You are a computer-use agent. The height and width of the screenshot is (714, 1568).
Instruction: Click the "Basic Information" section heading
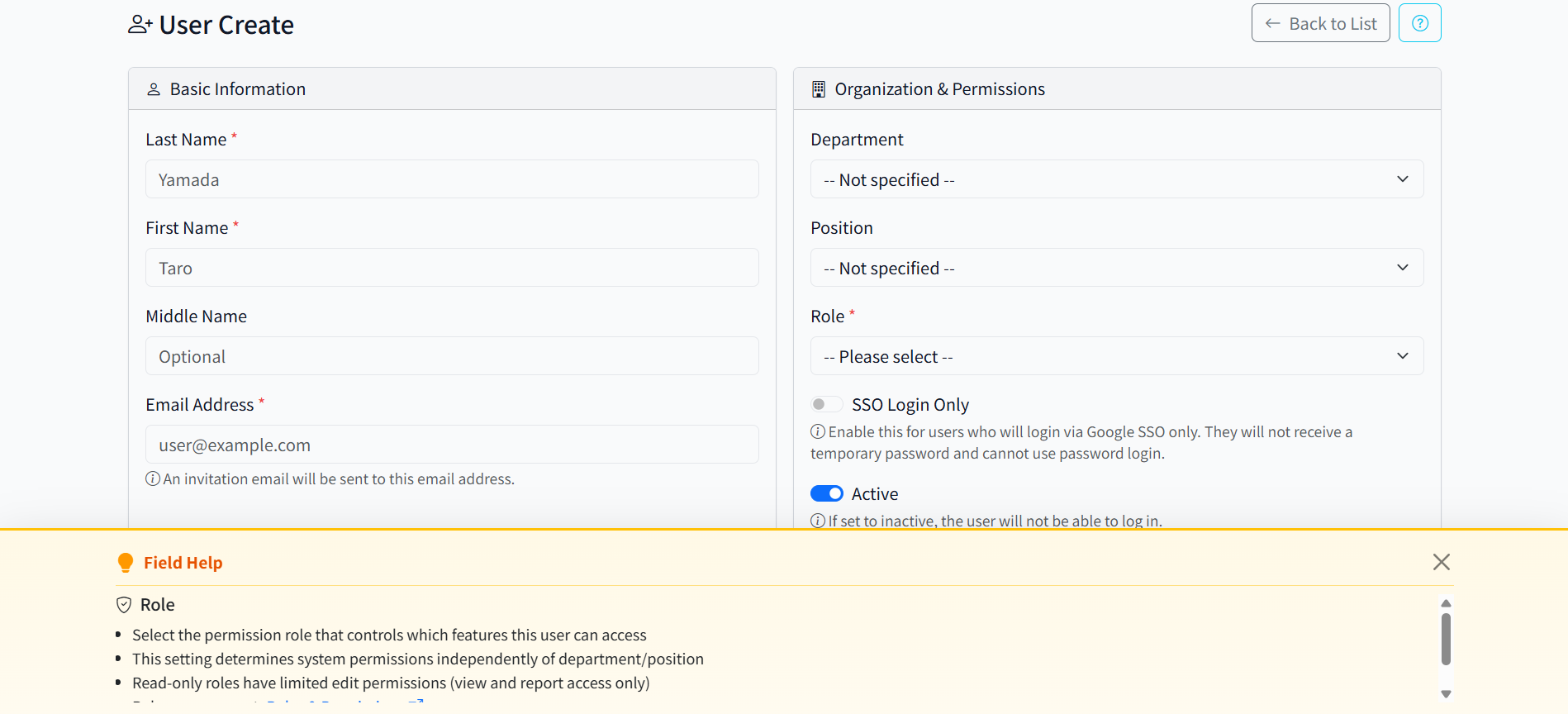tap(238, 89)
